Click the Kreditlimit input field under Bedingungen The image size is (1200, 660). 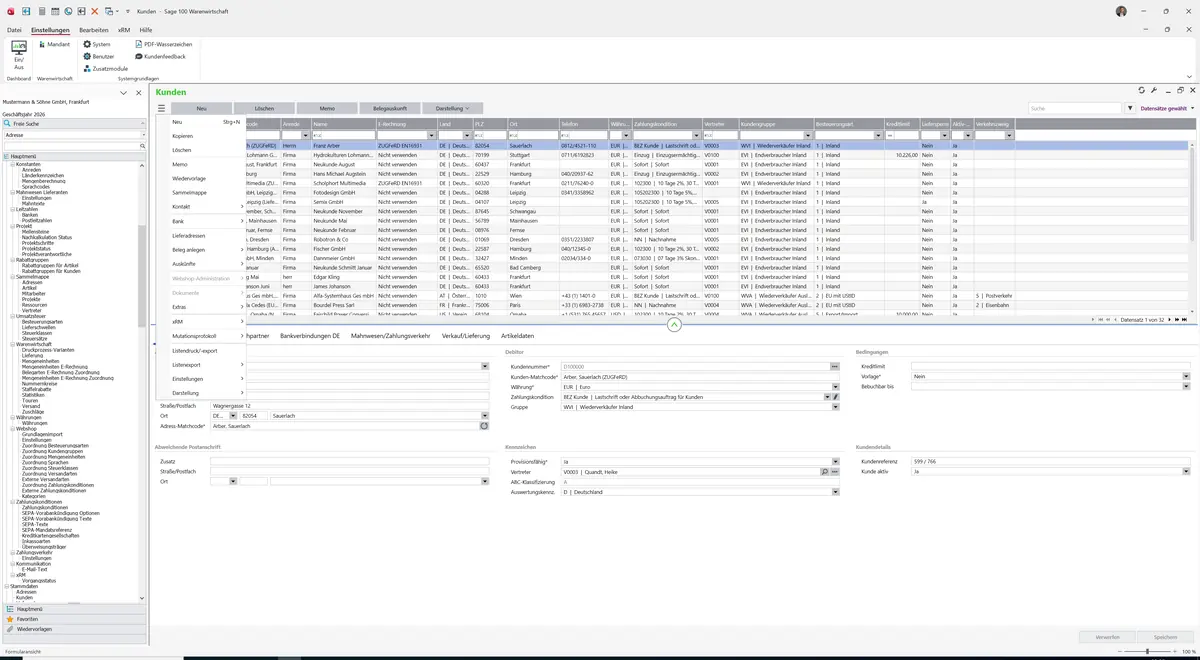click(x=1051, y=366)
